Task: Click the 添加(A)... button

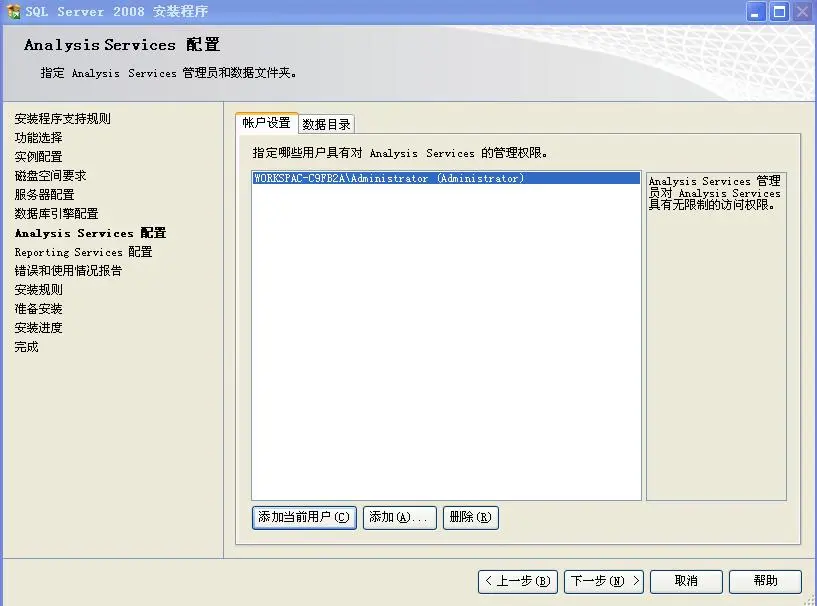Action: coord(400,517)
